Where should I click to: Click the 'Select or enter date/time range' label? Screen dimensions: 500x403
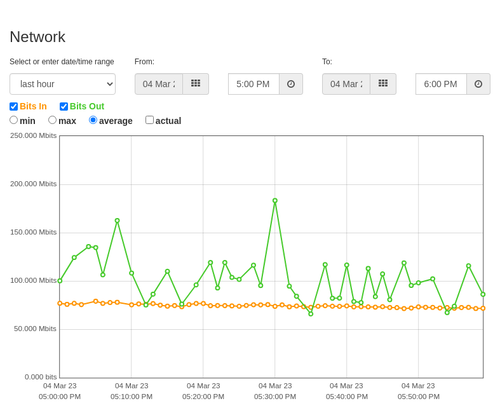[x=62, y=62]
